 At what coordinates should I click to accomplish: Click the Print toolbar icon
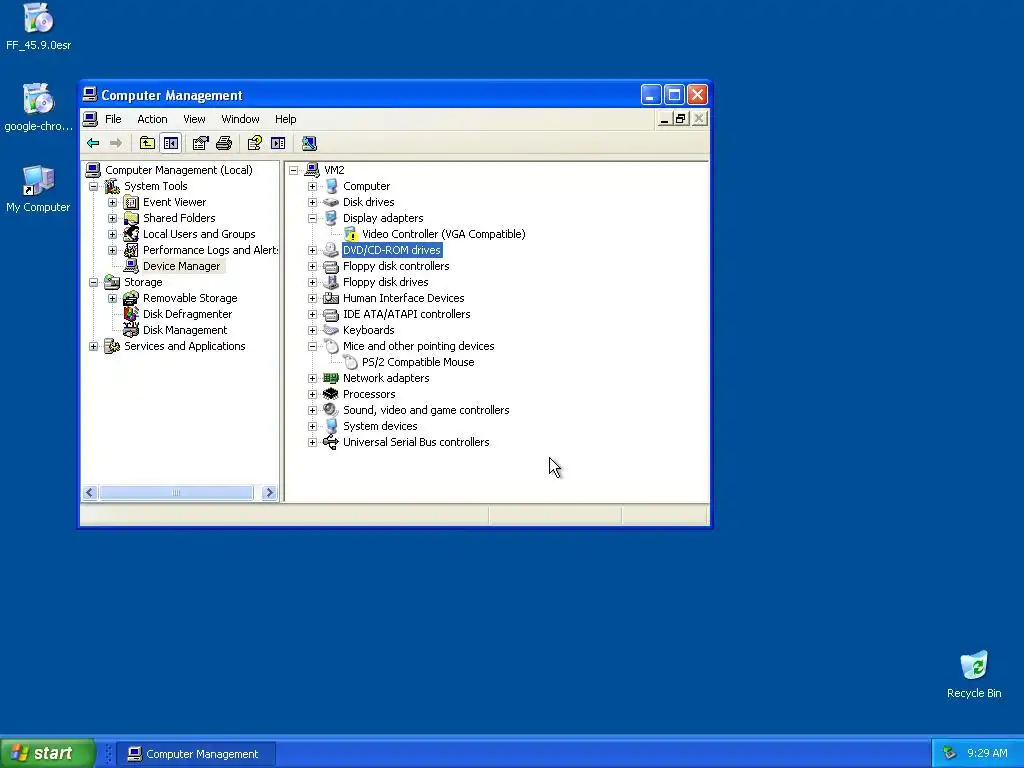[x=224, y=143]
